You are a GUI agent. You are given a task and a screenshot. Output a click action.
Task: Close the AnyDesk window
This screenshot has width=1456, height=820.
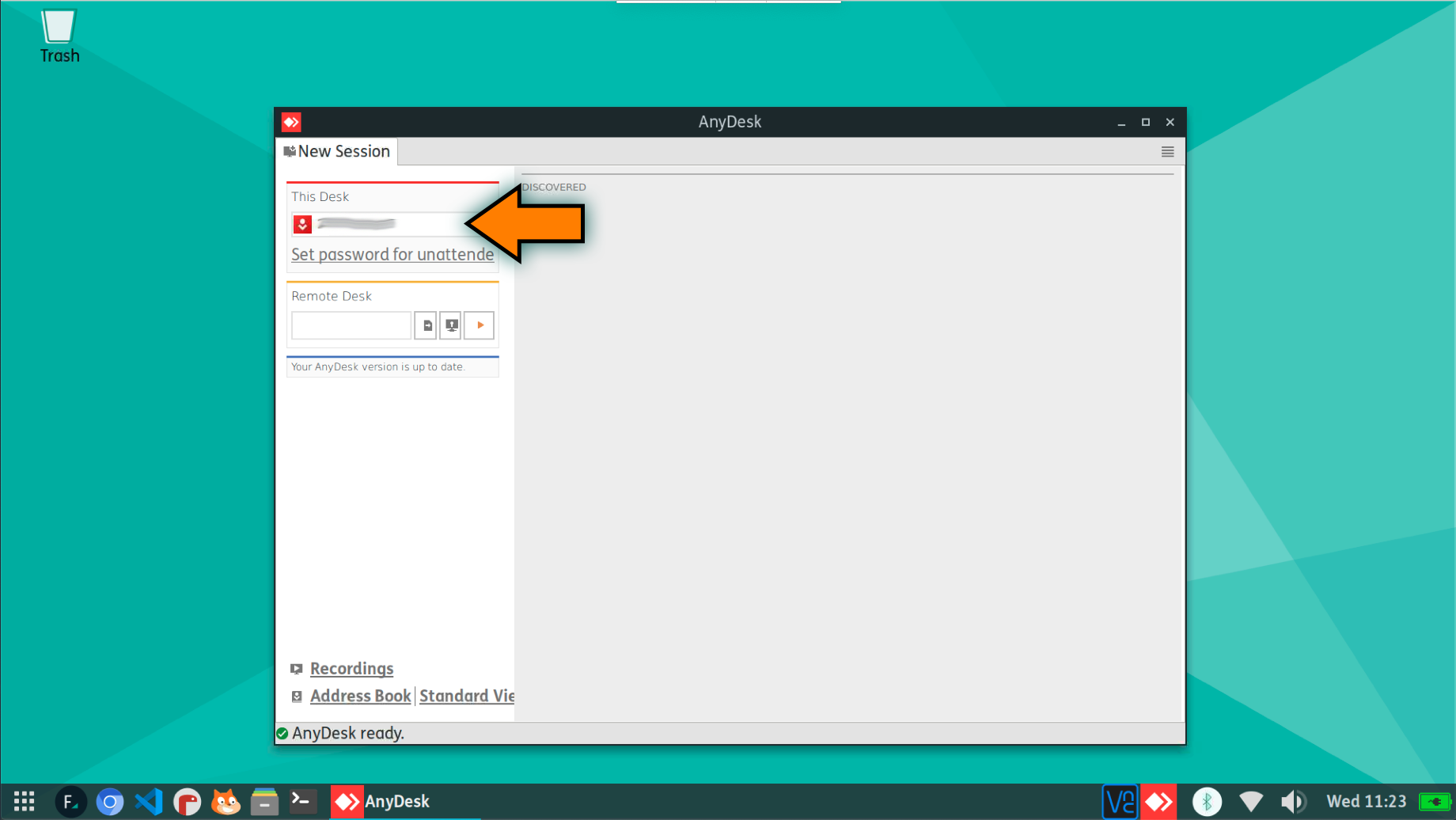tap(1170, 123)
